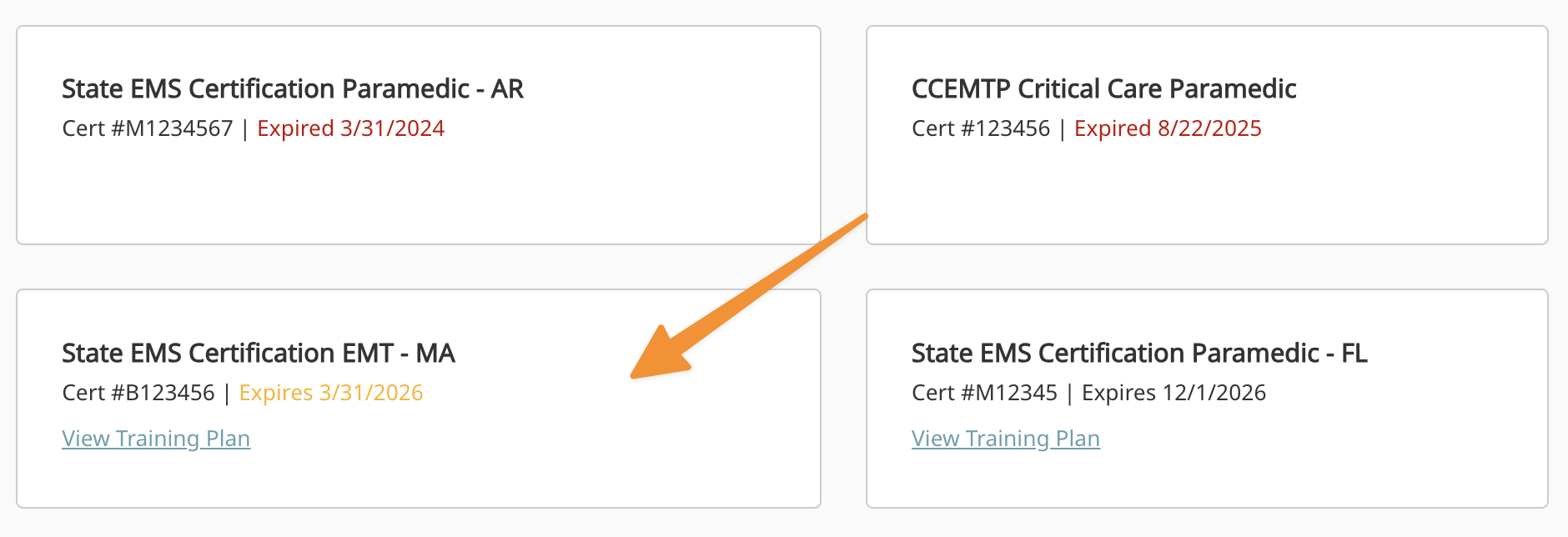This screenshot has height=537, width=1568.
Task: Click the separator bar after Cert #123456
Action: click(x=1062, y=129)
